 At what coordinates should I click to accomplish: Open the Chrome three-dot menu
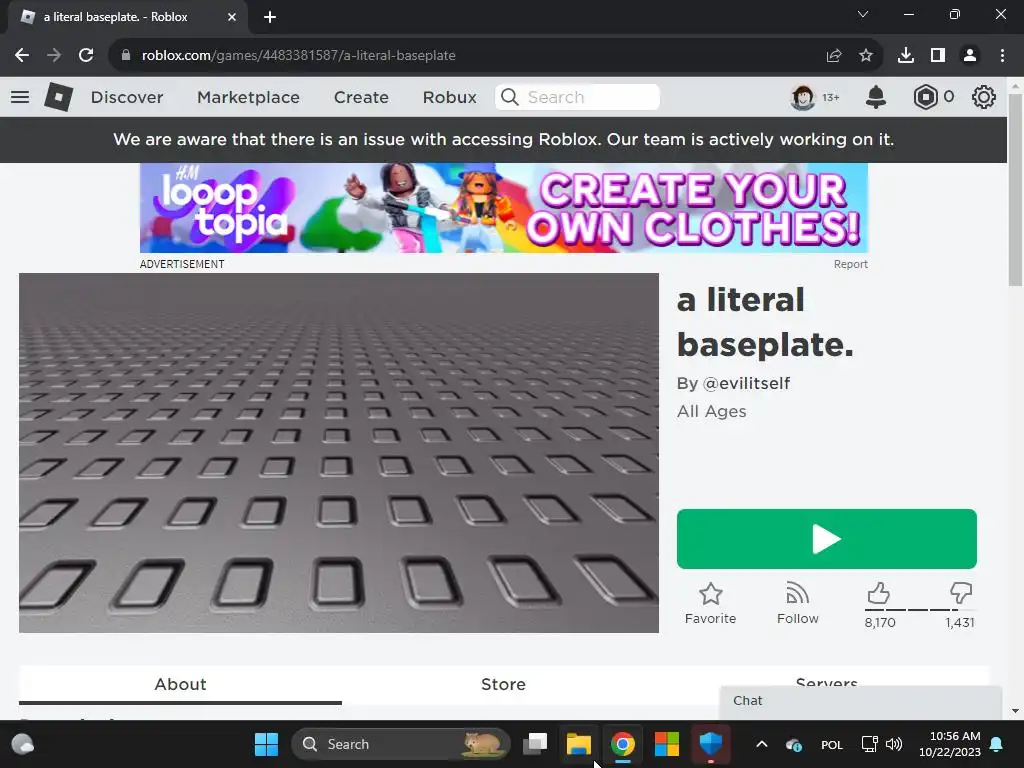tap(1002, 56)
